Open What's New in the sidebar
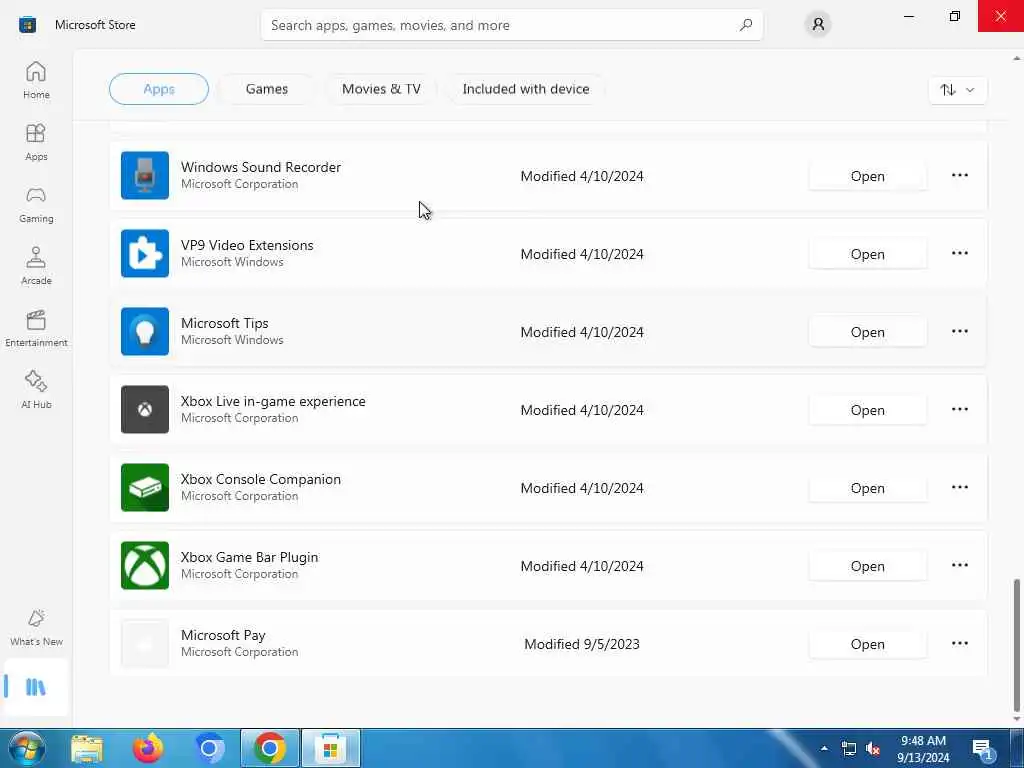1024x768 pixels. (36, 628)
